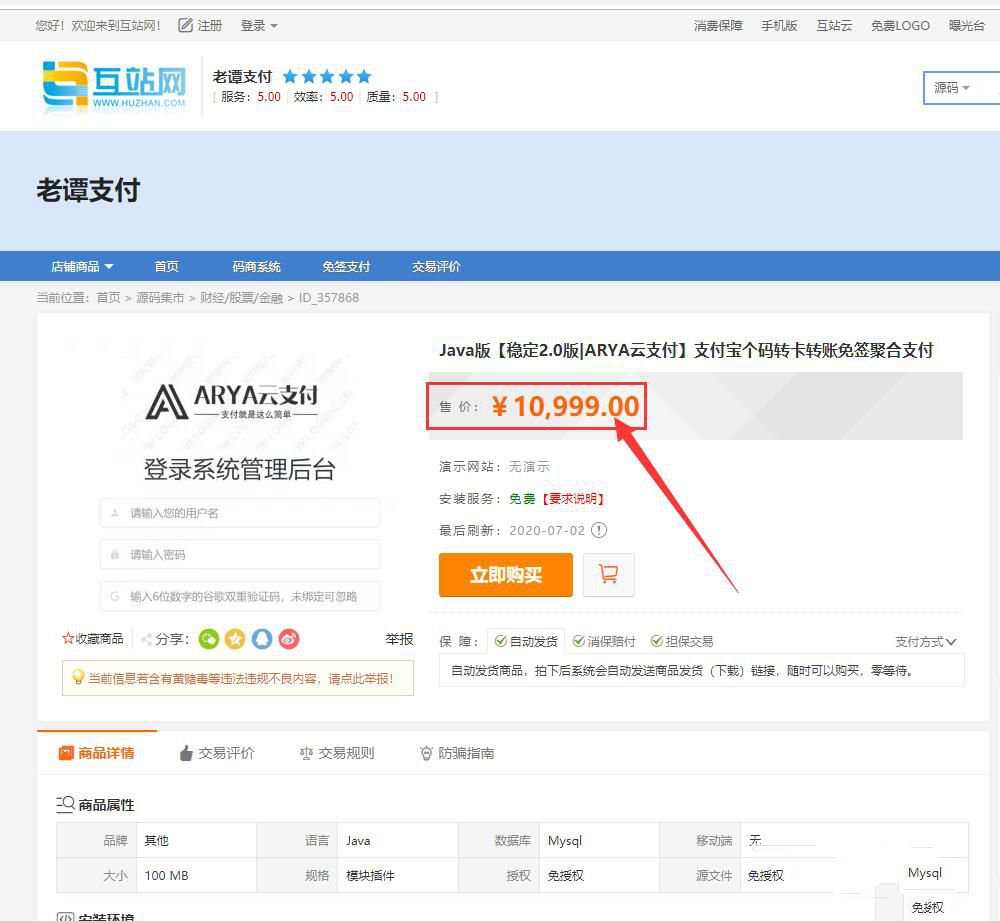Click the info icon next to 最近刷新 date
Screen dimensions: 1000x921
coord(598,531)
